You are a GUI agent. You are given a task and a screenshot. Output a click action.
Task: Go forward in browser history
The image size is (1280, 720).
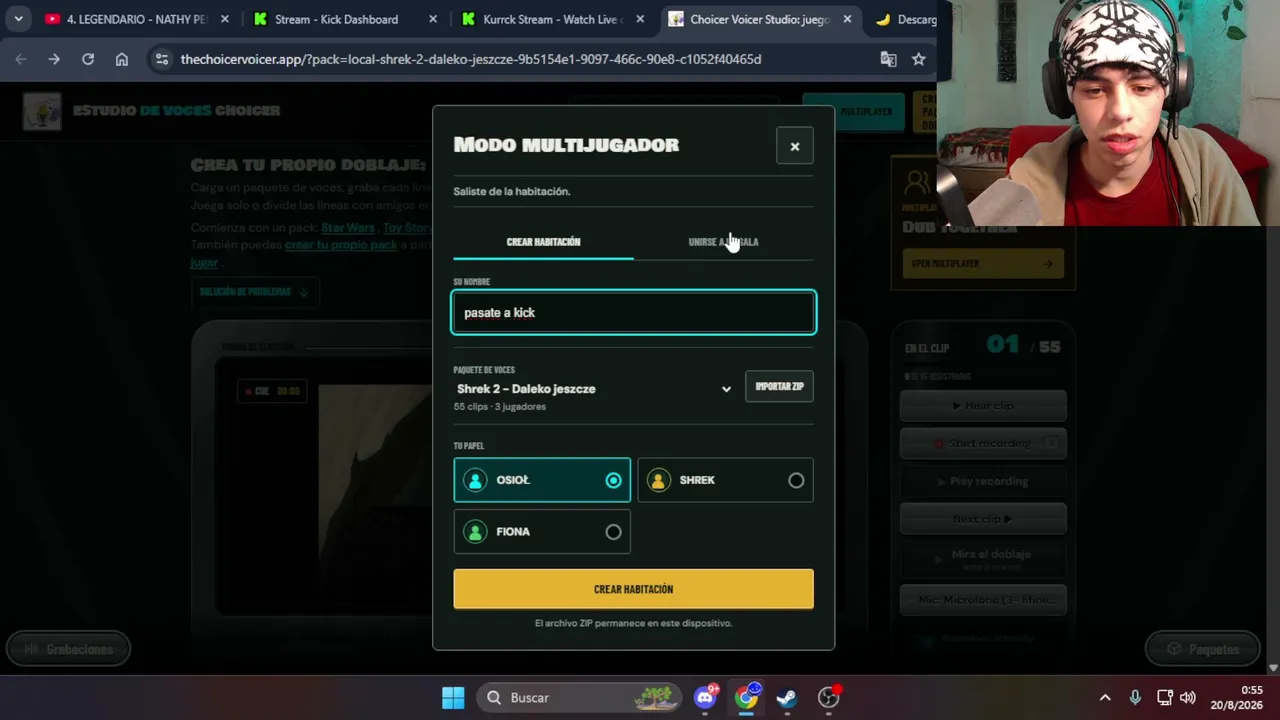(x=54, y=59)
